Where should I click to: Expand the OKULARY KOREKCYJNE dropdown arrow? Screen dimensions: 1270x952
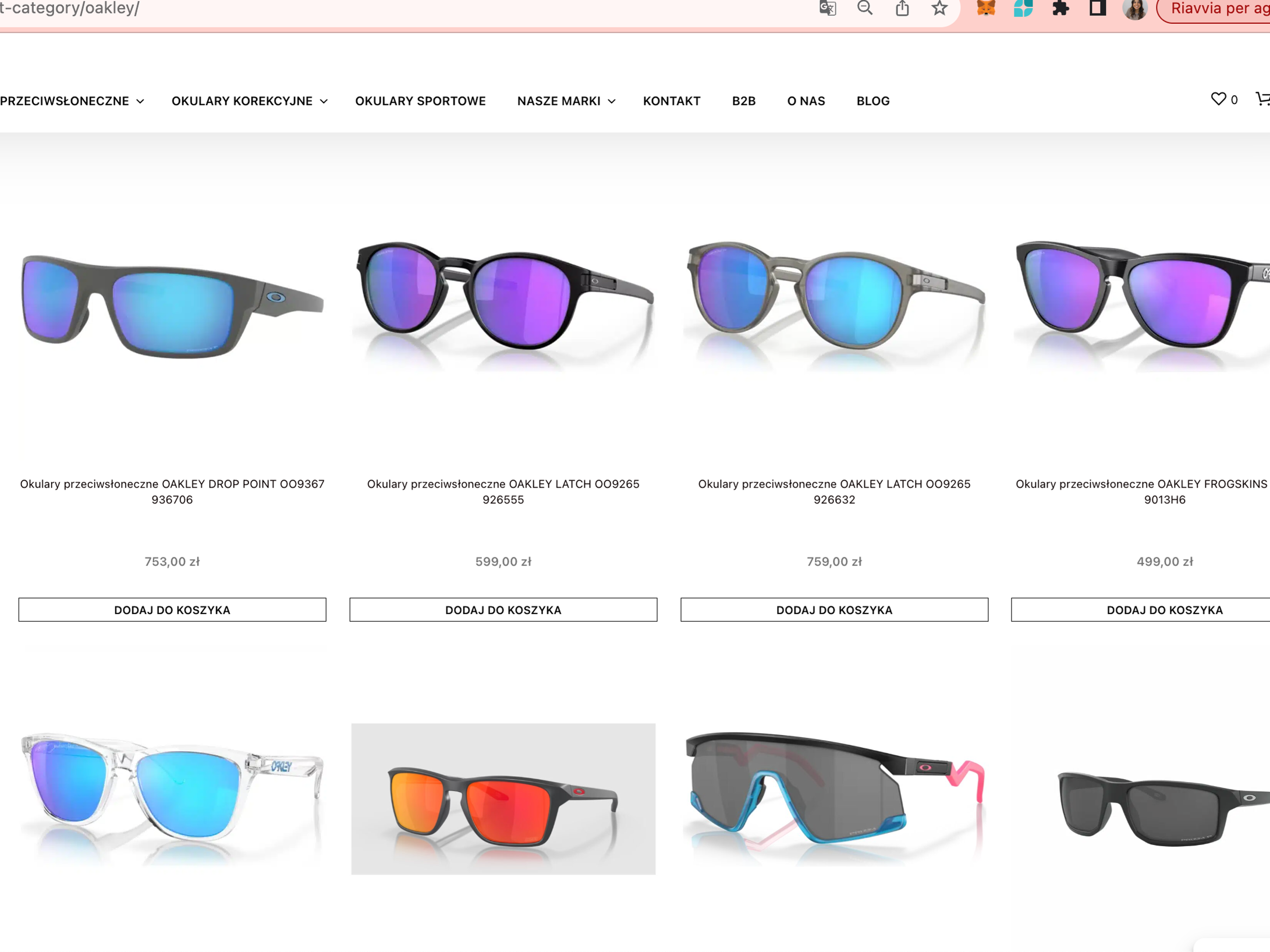pos(324,101)
